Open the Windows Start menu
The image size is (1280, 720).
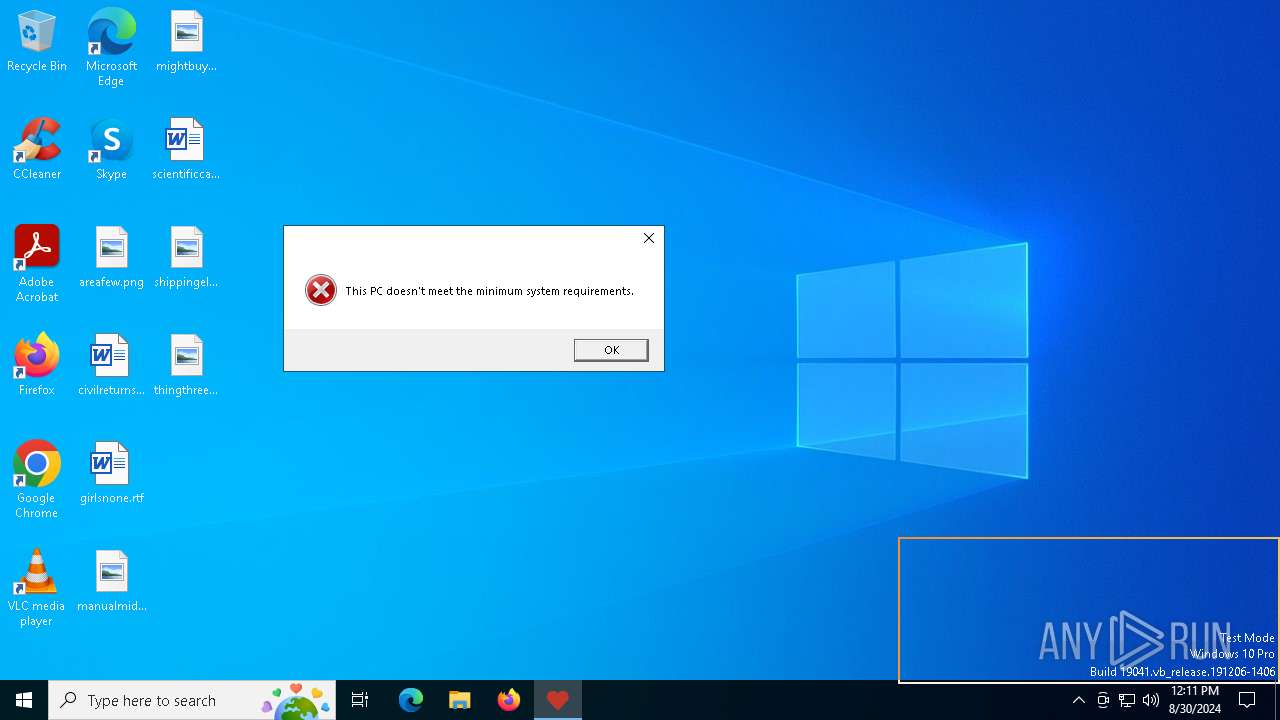click(x=24, y=700)
